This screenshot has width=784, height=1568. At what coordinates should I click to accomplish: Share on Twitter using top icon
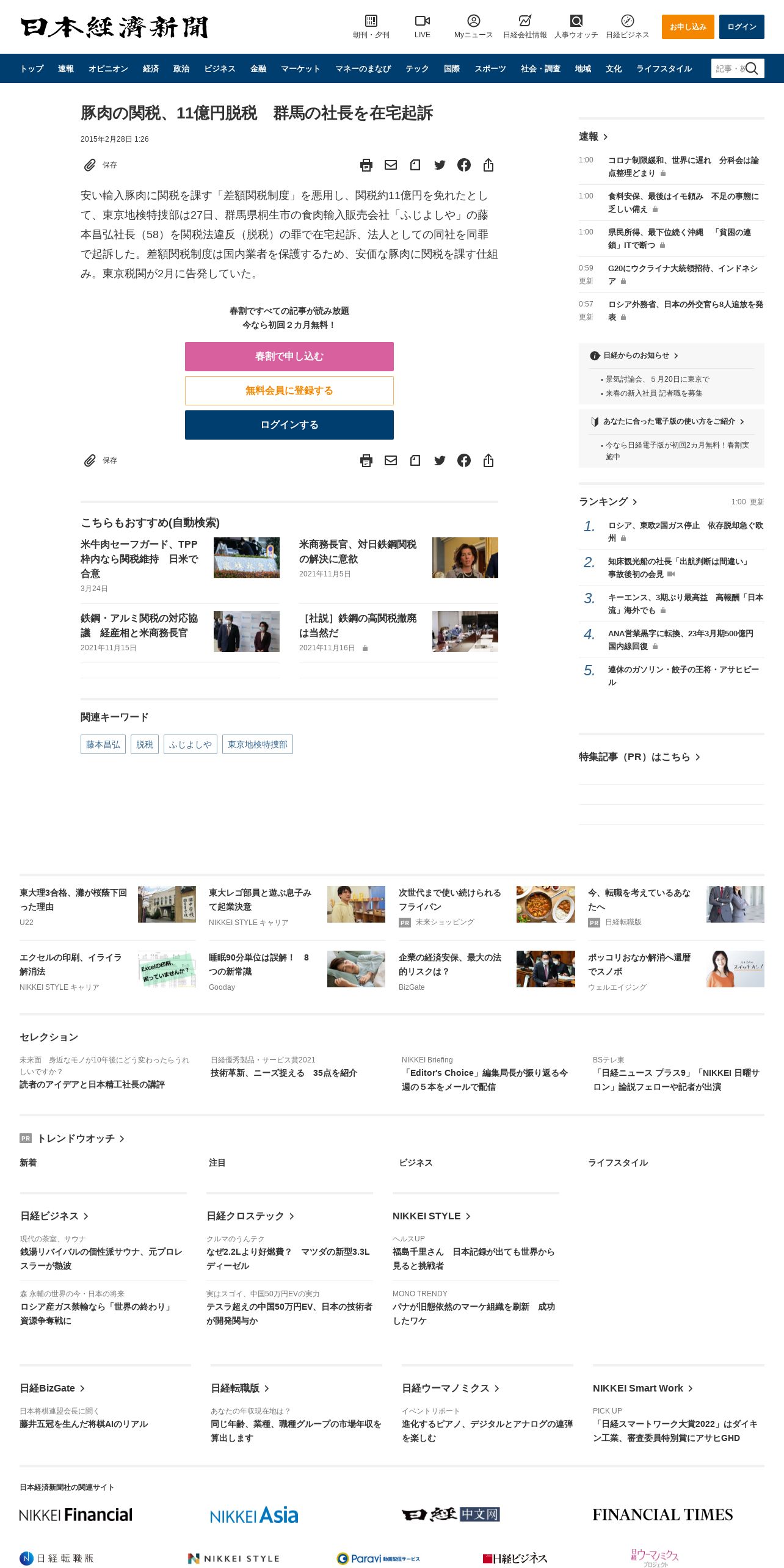tap(440, 165)
